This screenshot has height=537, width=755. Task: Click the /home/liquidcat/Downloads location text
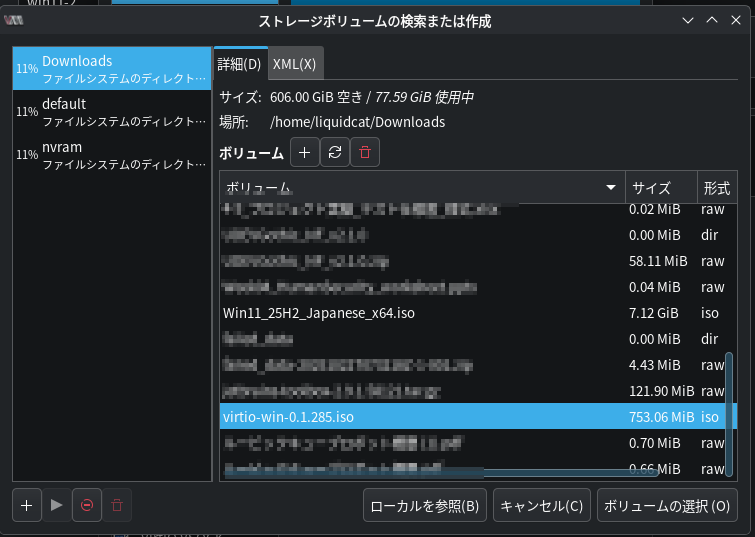357,122
